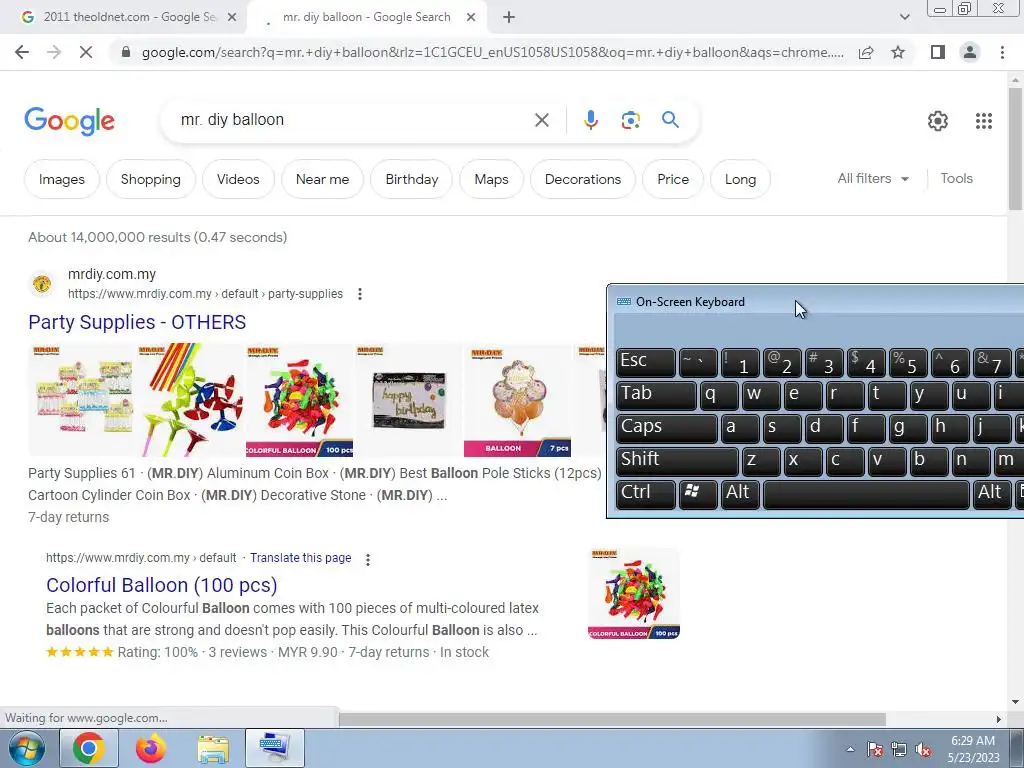This screenshot has height=768, width=1024.
Task: Open Google apps grid
Action: click(x=984, y=120)
